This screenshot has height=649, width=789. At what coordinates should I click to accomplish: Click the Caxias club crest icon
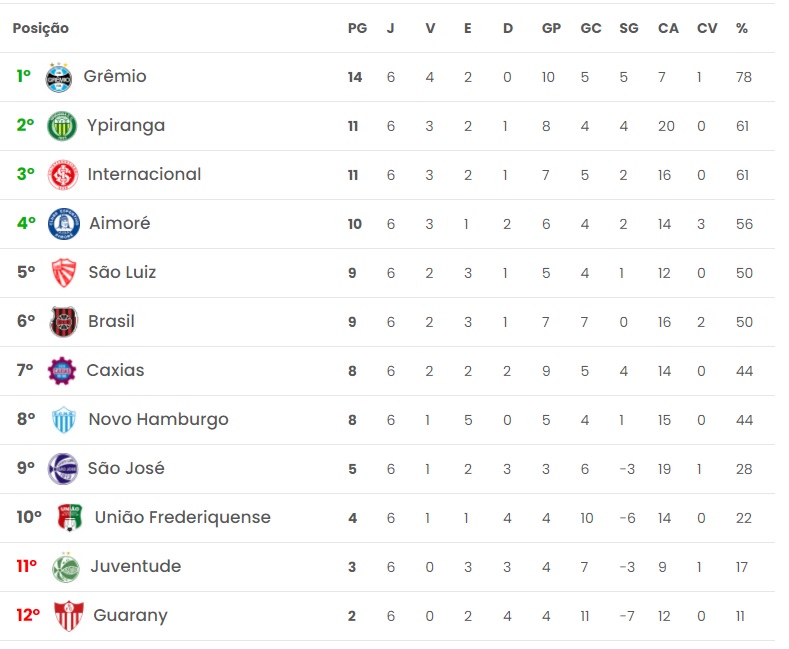point(62,371)
